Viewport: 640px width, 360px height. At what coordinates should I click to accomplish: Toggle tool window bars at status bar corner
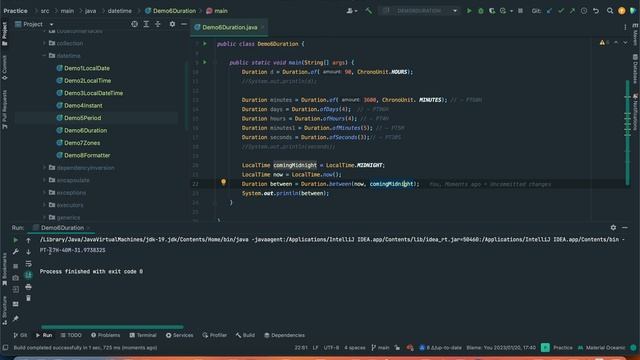click(5, 348)
